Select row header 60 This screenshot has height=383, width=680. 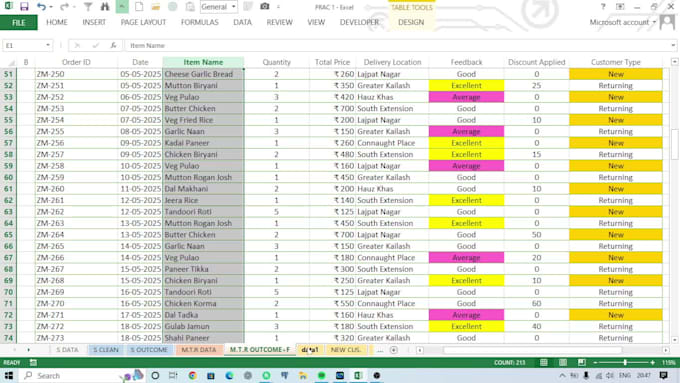tap(8, 177)
